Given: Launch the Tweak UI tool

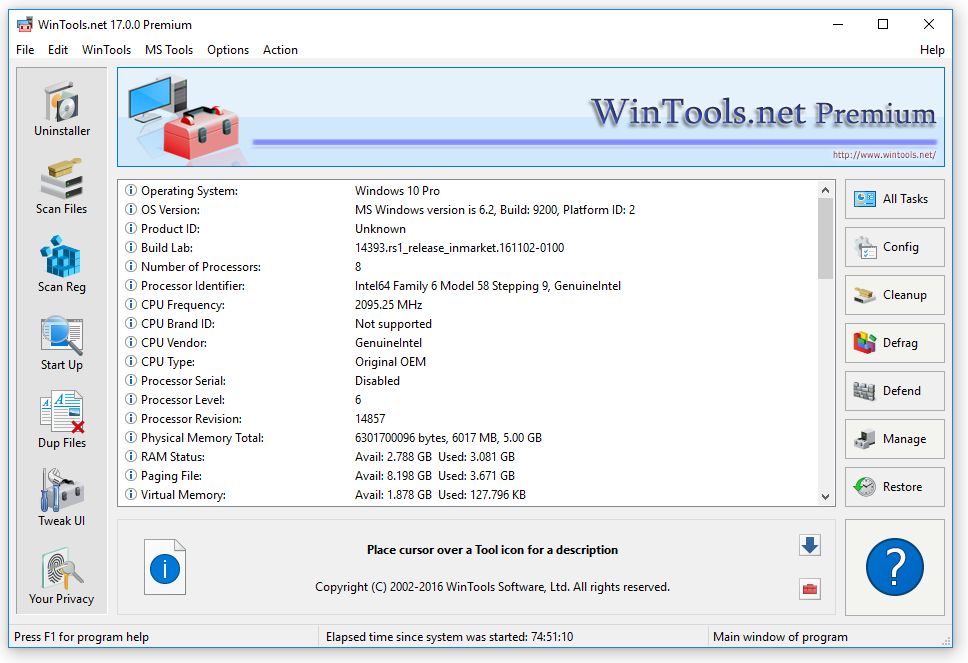Looking at the screenshot, I should pyautogui.click(x=62, y=499).
